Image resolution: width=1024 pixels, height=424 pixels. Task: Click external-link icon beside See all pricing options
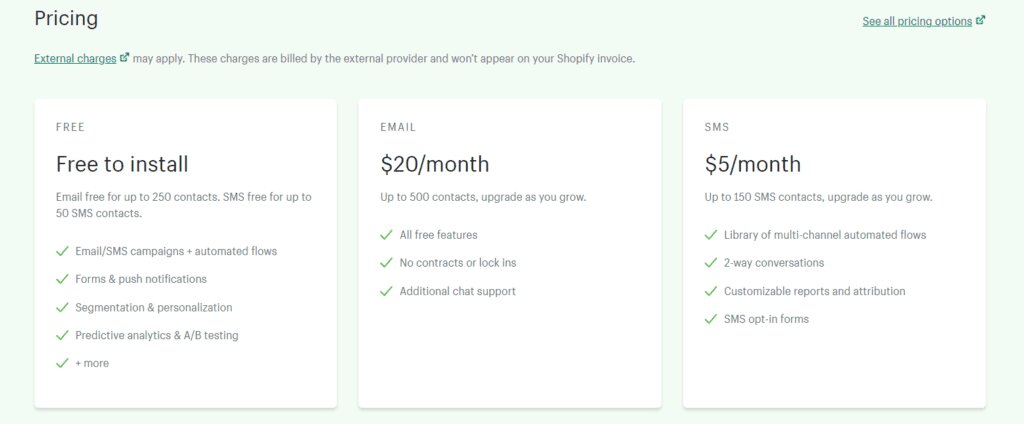point(981,21)
